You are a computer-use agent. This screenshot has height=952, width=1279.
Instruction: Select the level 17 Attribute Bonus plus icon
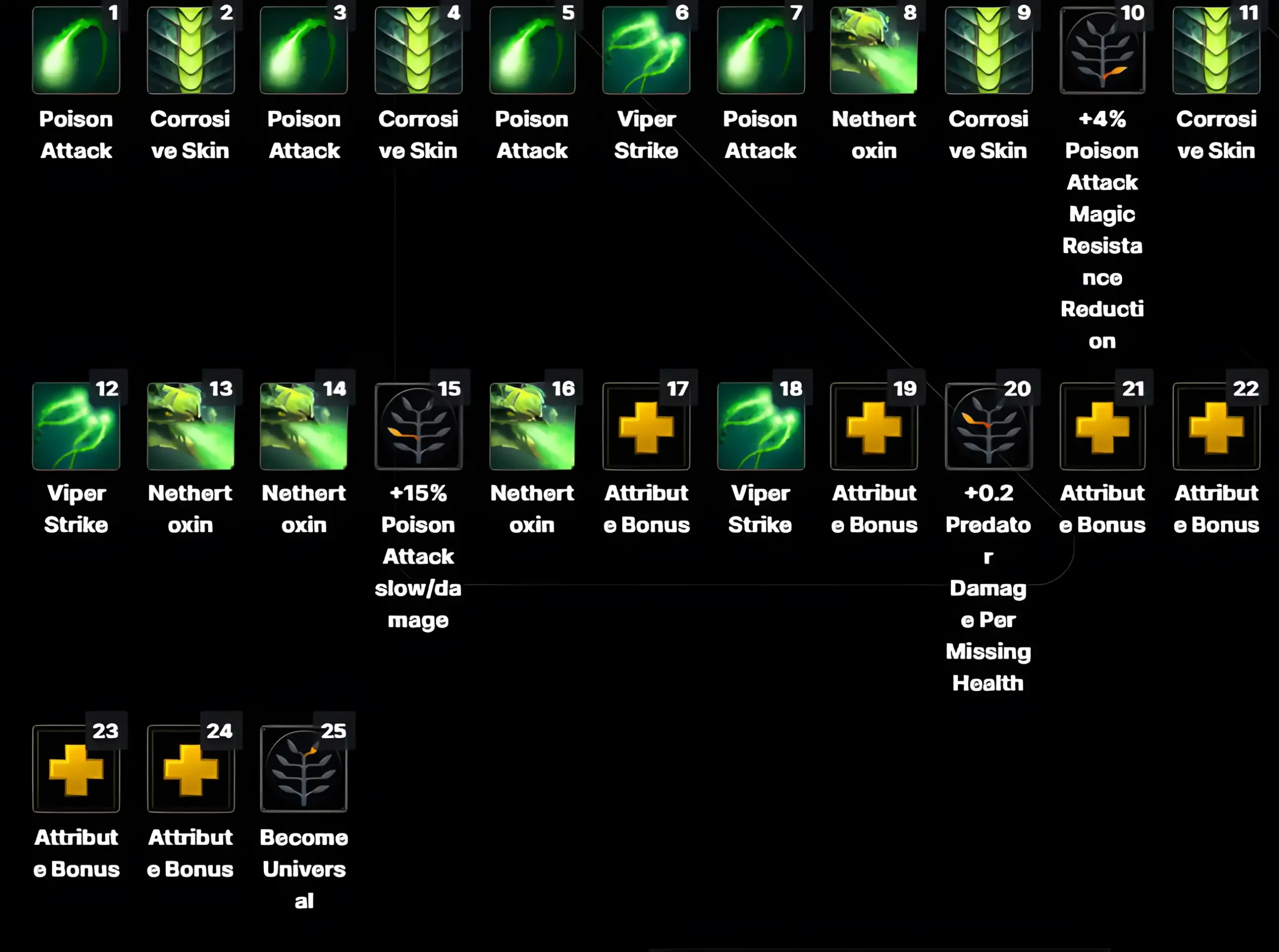click(x=646, y=426)
